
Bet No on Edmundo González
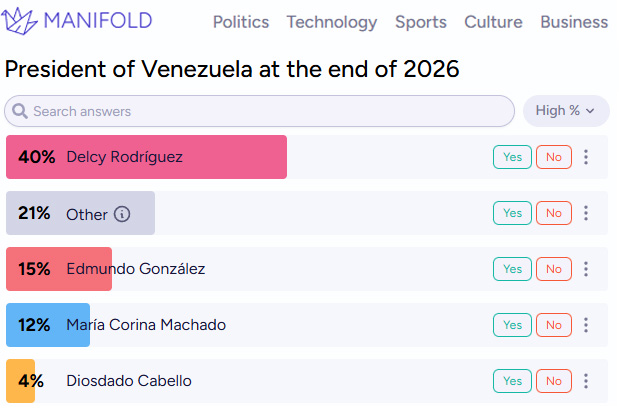pos(553,269)
